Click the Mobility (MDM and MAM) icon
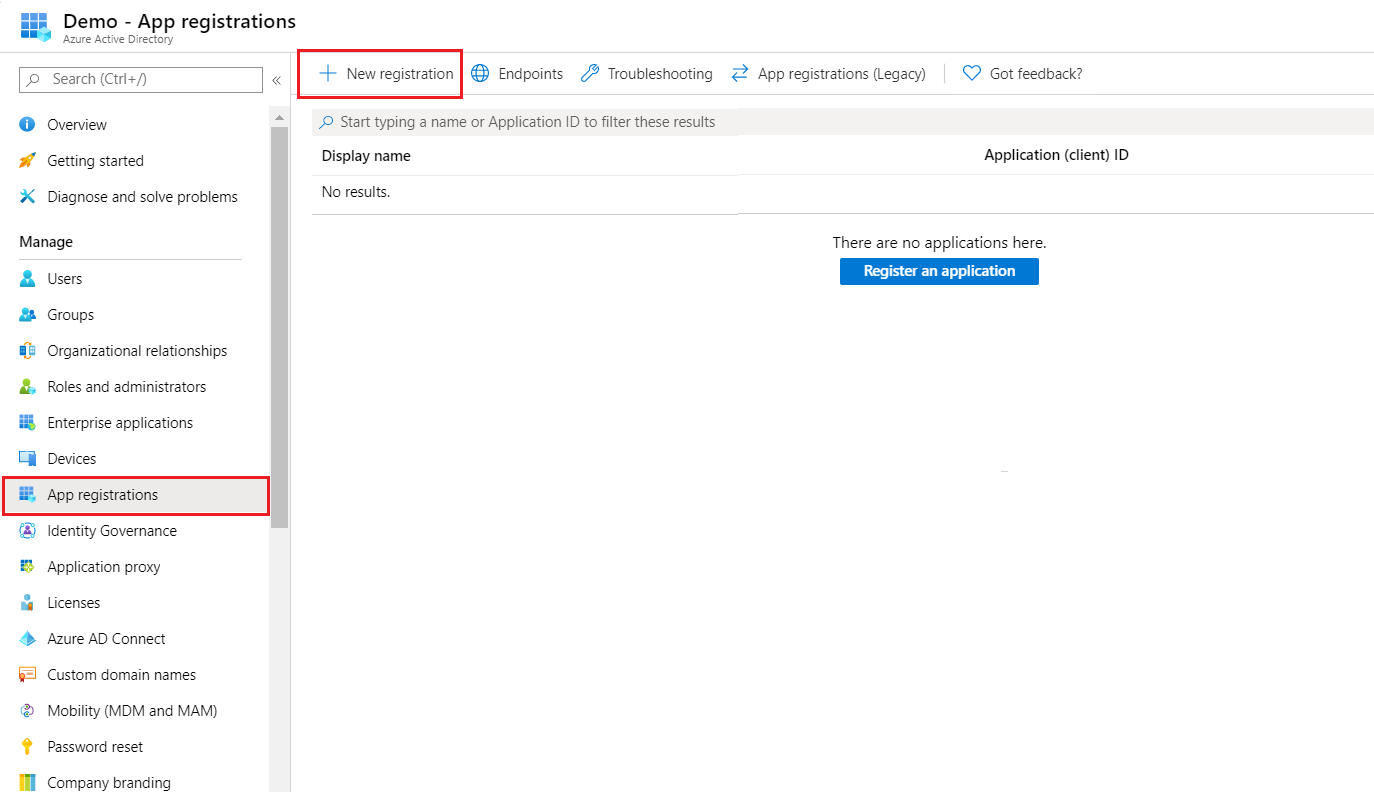The height and width of the screenshot is (792, 1374). pyautogui.click(x=27, y=711)
